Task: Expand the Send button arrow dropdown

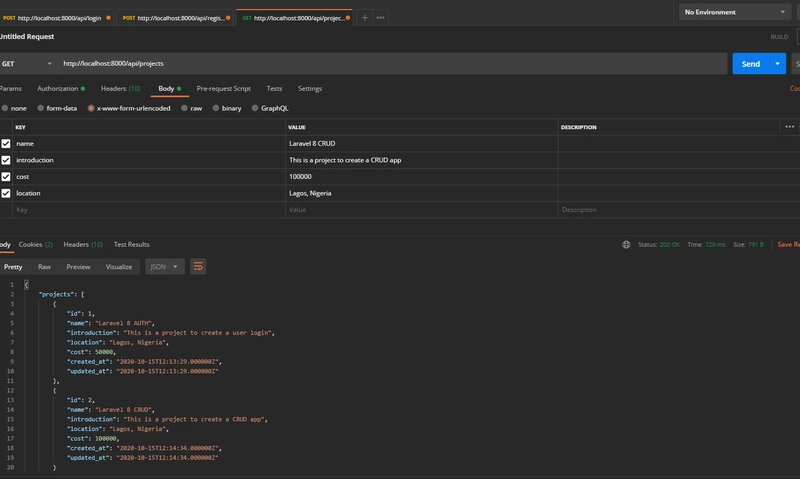Action: (777, 64)
